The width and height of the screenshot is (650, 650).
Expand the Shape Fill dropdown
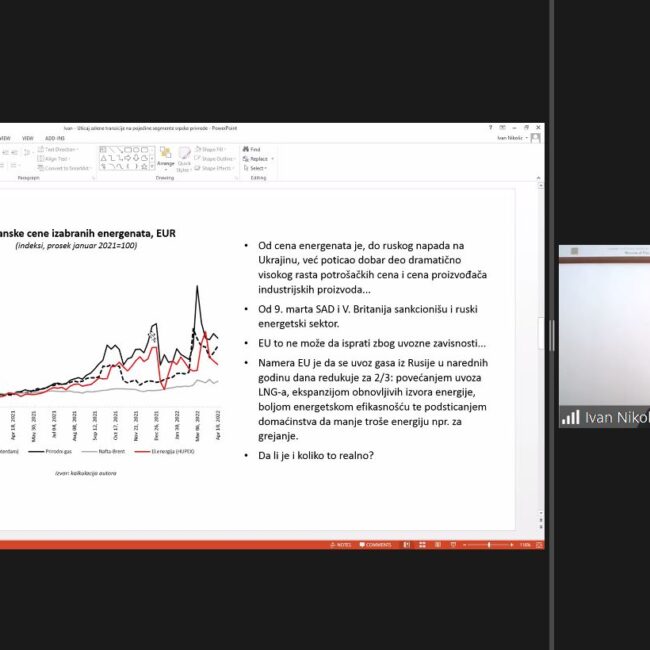click(x=214, y=149)
